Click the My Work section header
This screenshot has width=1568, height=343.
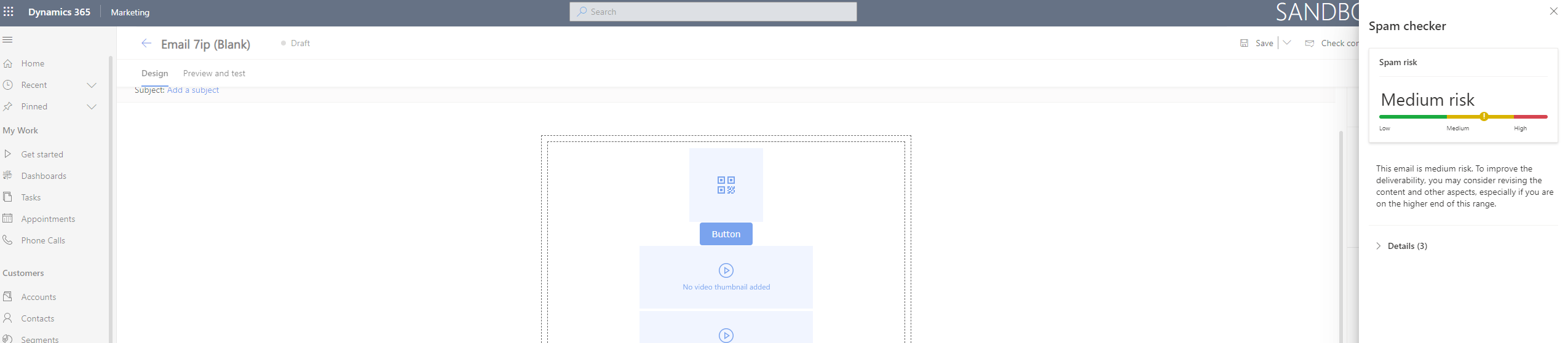coord(20,130)
